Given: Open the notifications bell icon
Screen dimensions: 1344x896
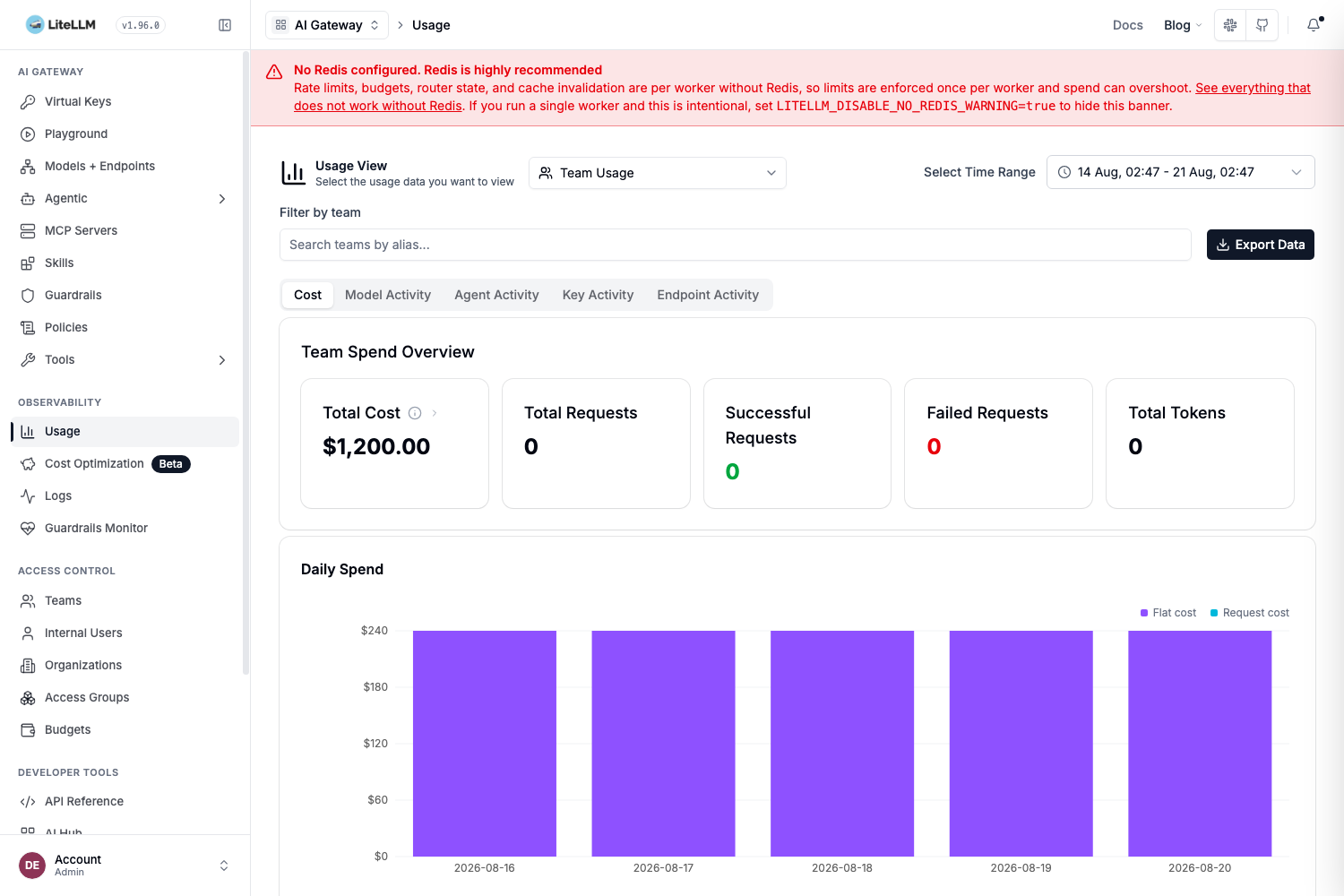Looking at the screenshot, I should [1314, 25].
